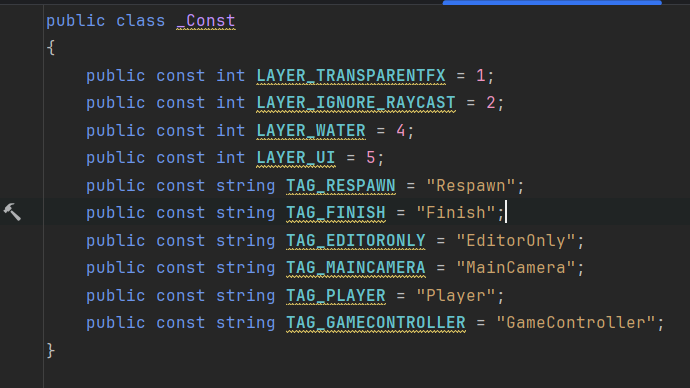Click the blue horizontal scrollbar at top
This screenshot has width=690, height=388.
click(x=552, y=2)
